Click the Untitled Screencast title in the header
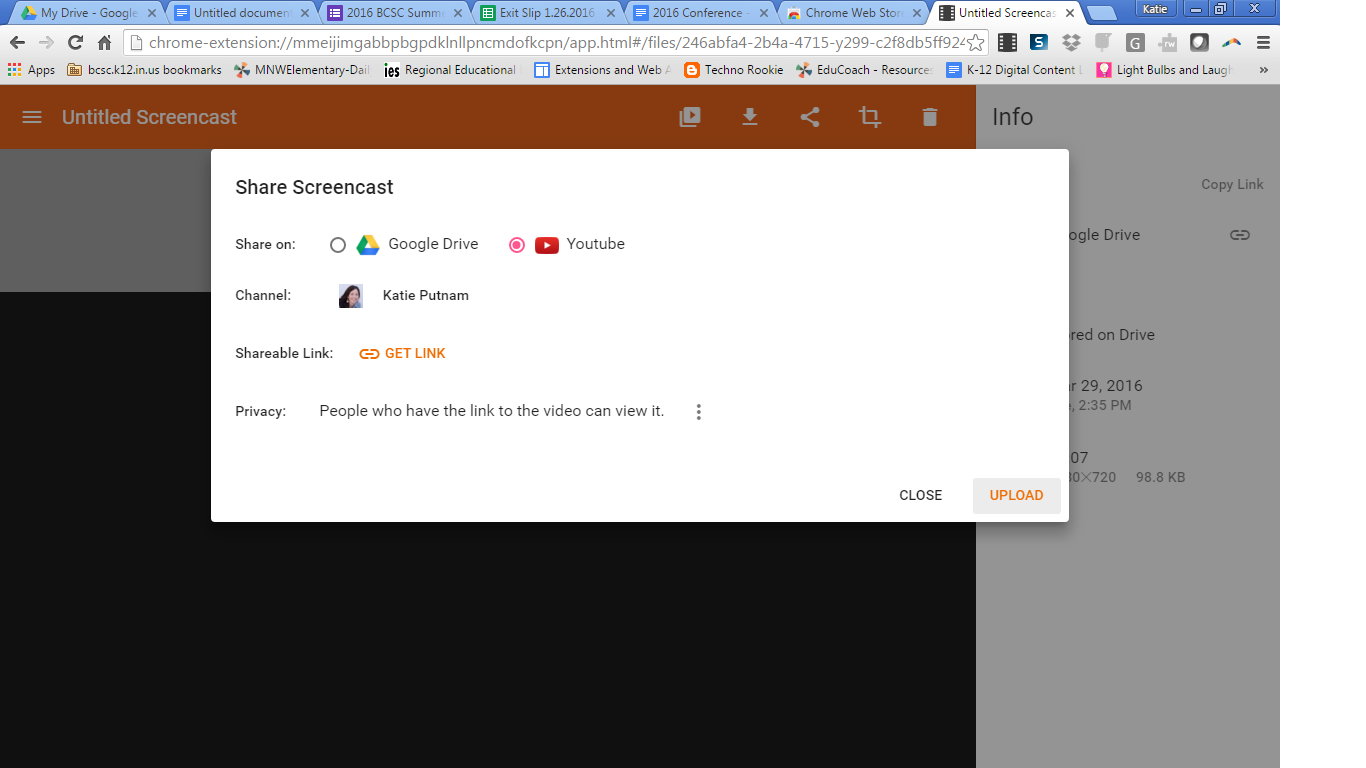 coord(149,117)
